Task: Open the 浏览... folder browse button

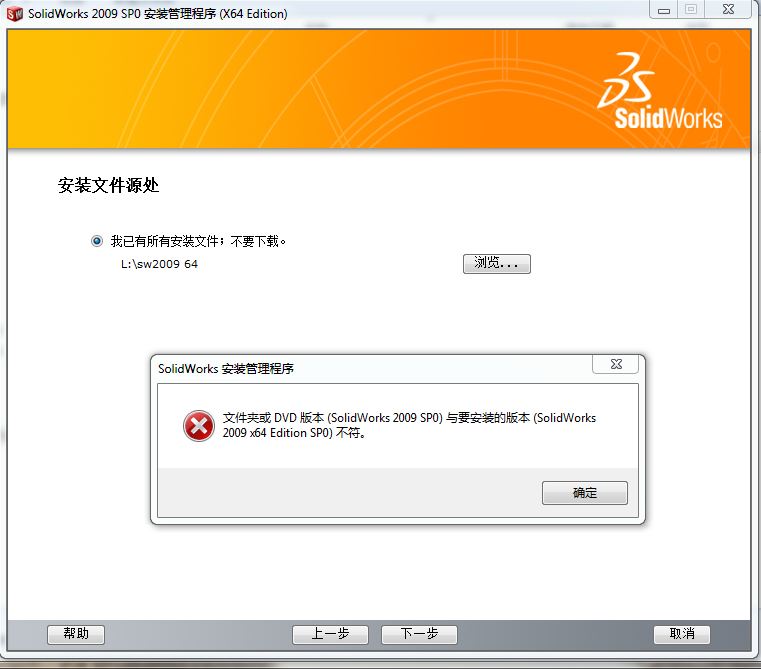Action: [496, 264]
